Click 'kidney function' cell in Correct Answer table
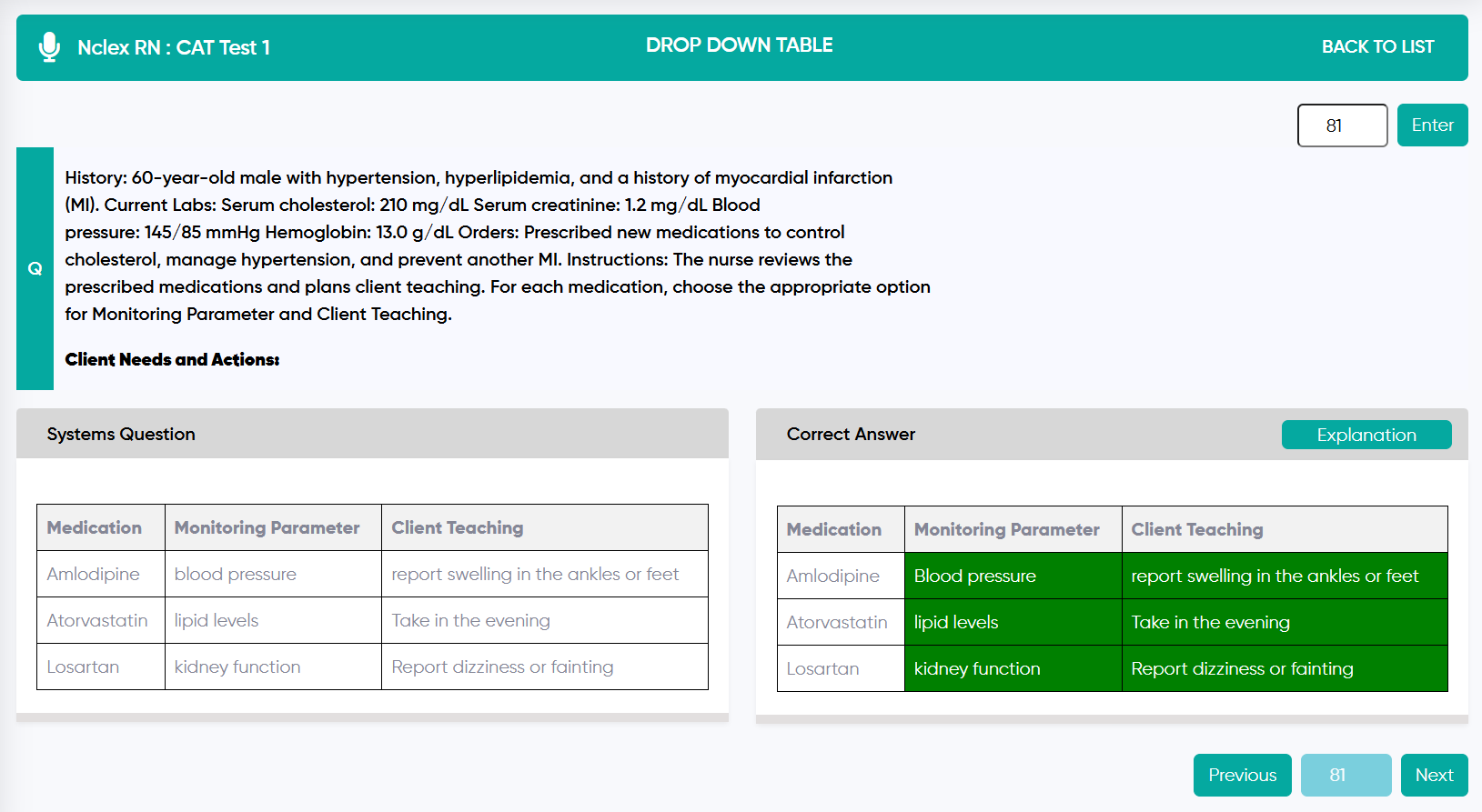Screen dimensions: 1482x812 1013,668
